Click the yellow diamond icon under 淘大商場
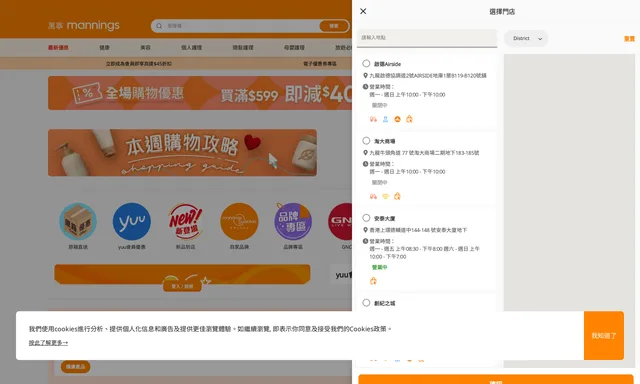The height and width of the screenshot is (384, 640). 385,196
